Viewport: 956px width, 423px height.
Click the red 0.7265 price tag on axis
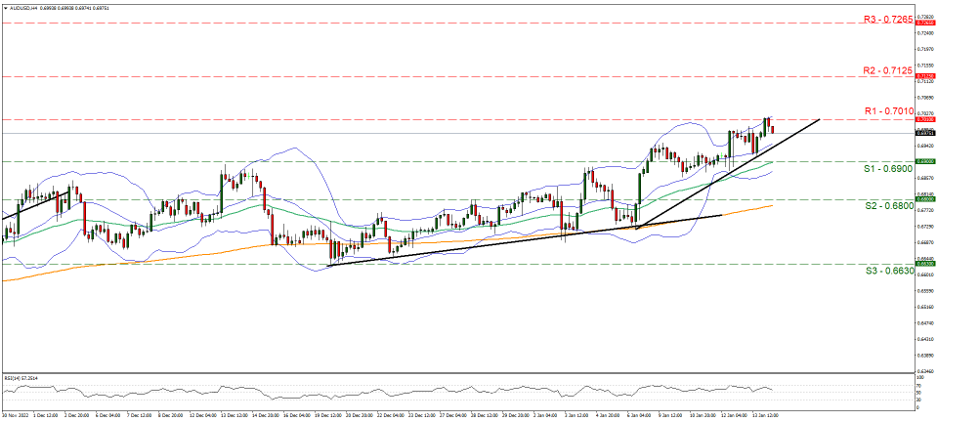point(927,23)
